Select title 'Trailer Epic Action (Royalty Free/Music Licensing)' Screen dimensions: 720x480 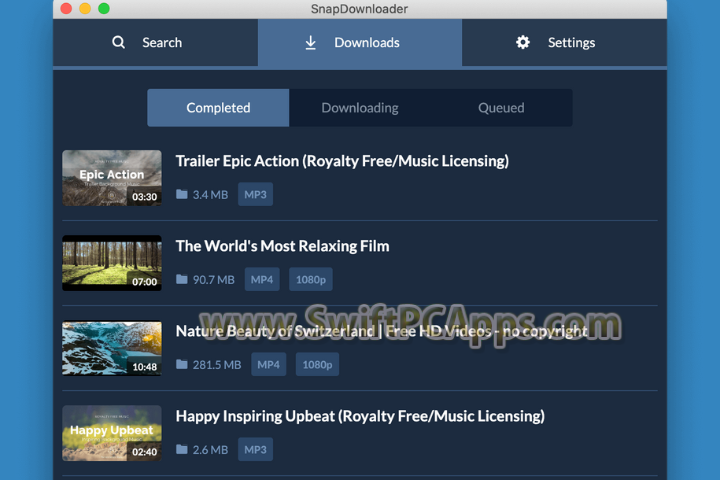[342, 161]
